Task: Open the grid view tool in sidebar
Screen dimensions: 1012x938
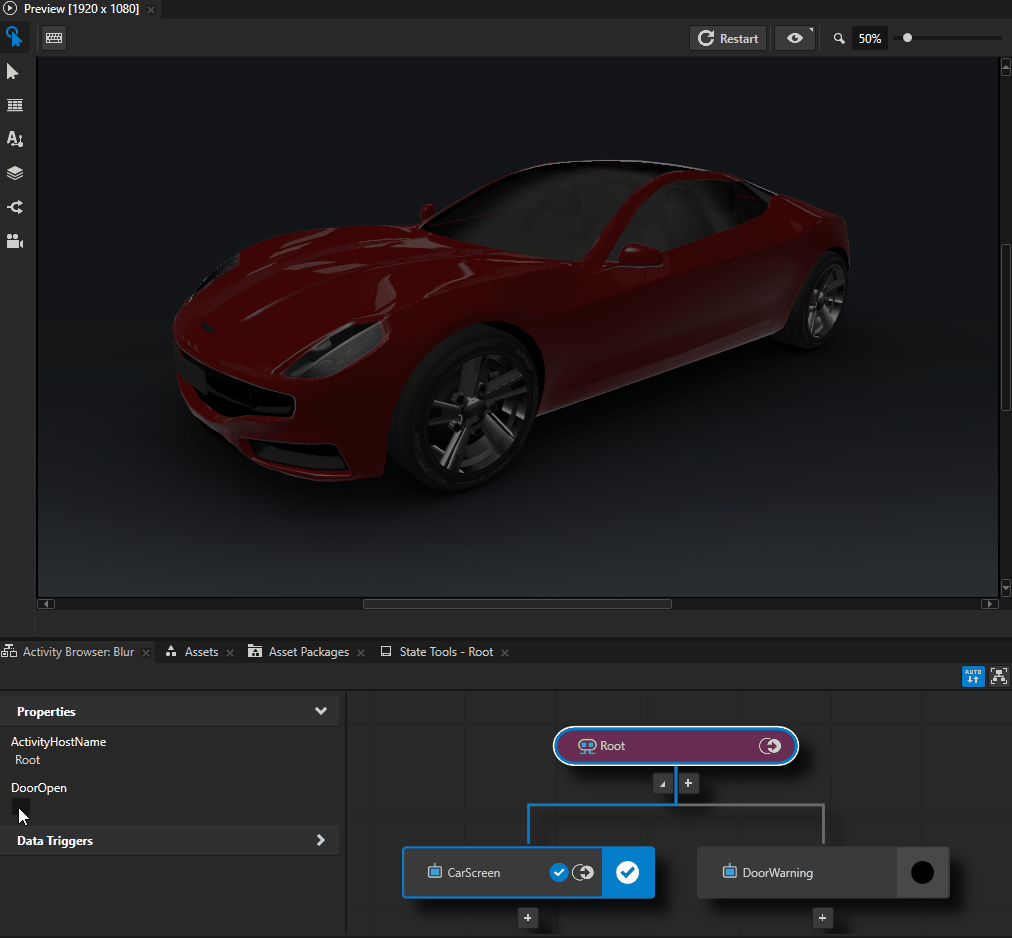Action: coord(14,105)
